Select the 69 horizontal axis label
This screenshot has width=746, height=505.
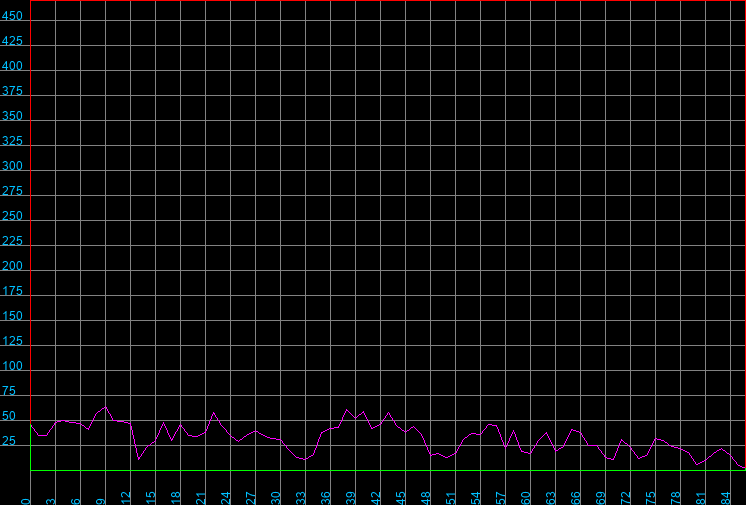tap(600, 498)
